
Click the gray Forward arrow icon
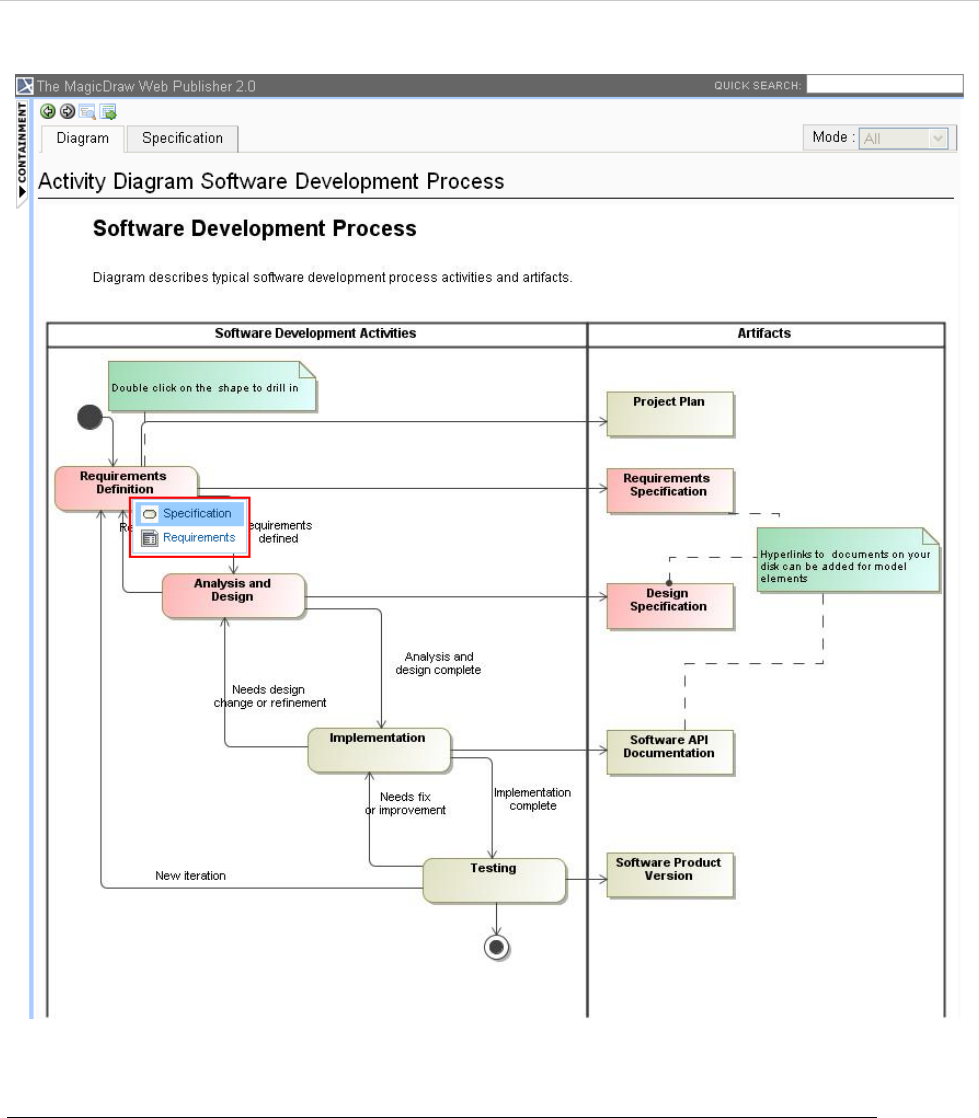(x=68, y=111)
